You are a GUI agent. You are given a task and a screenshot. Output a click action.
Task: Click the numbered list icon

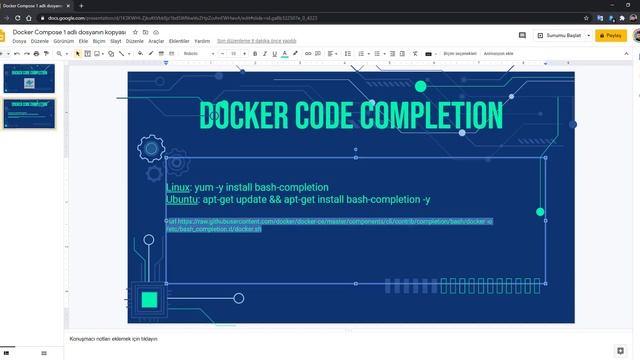361,53
